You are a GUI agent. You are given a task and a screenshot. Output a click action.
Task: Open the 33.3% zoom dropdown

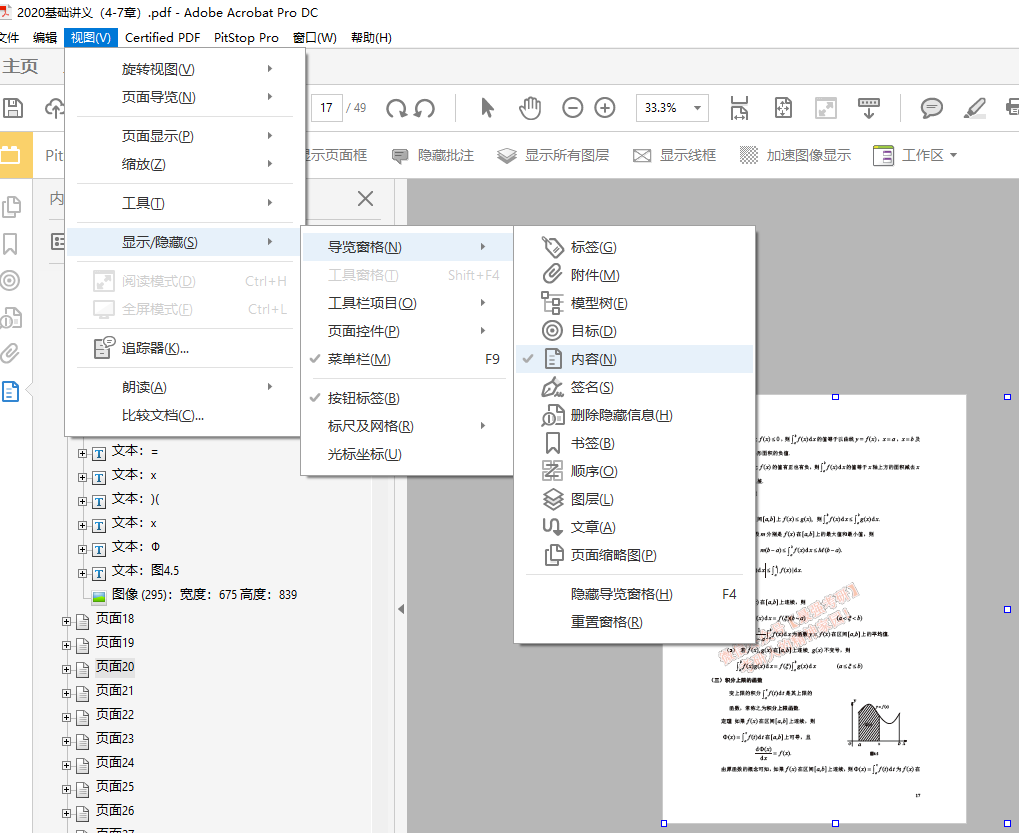pos(697,108)
